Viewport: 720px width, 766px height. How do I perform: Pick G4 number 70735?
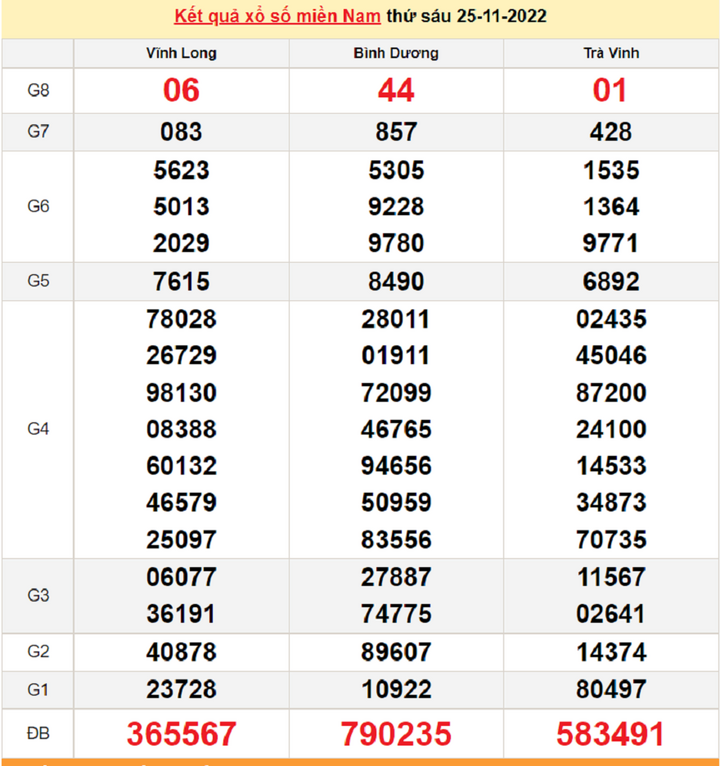(611, 540)
